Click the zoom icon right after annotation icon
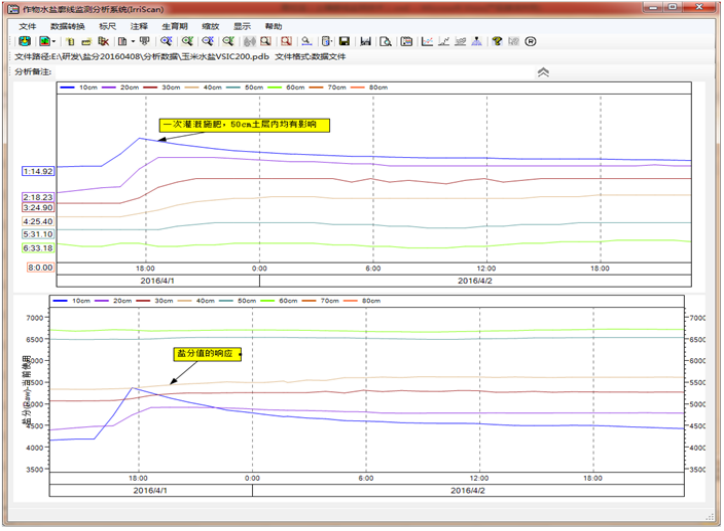 [x=166, y=41]
